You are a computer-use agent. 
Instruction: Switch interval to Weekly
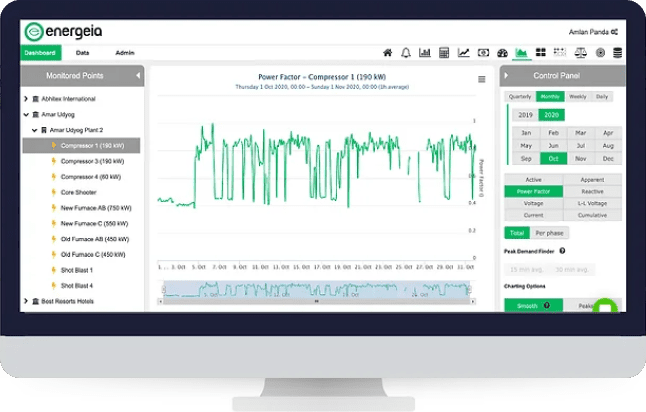[x=577, y=97]
